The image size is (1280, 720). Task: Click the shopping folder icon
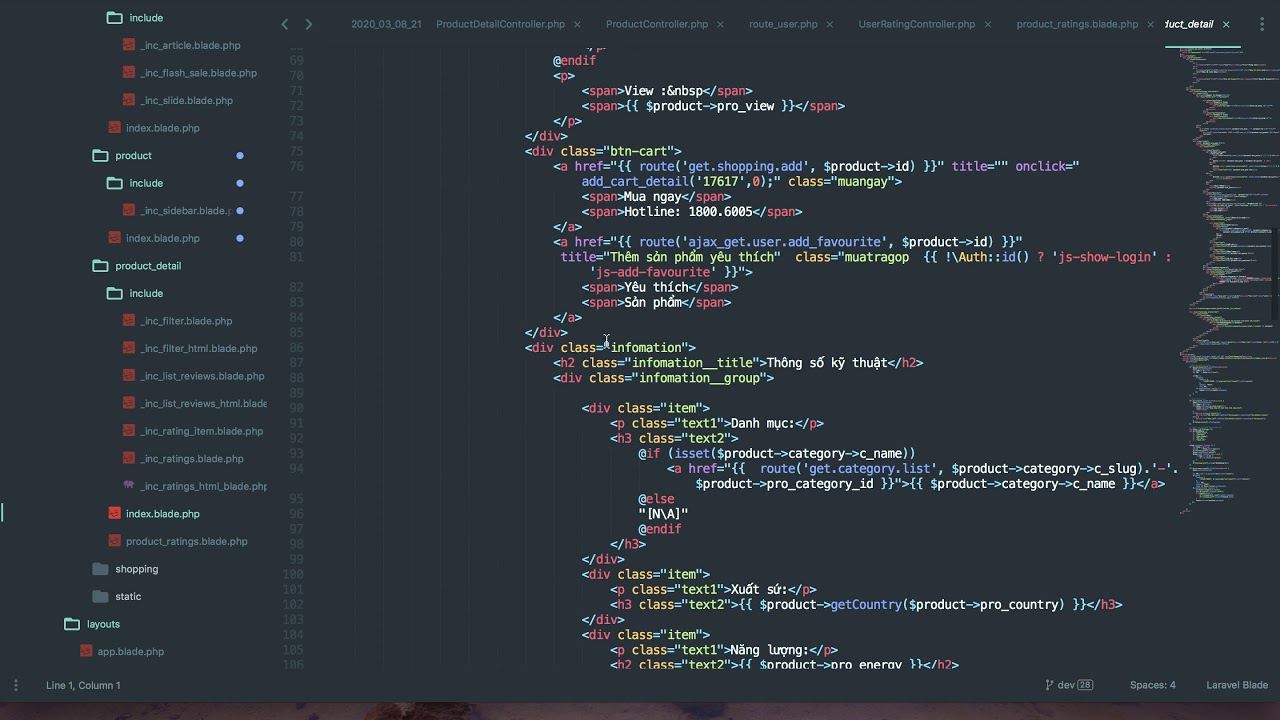(x=100, y=569)
